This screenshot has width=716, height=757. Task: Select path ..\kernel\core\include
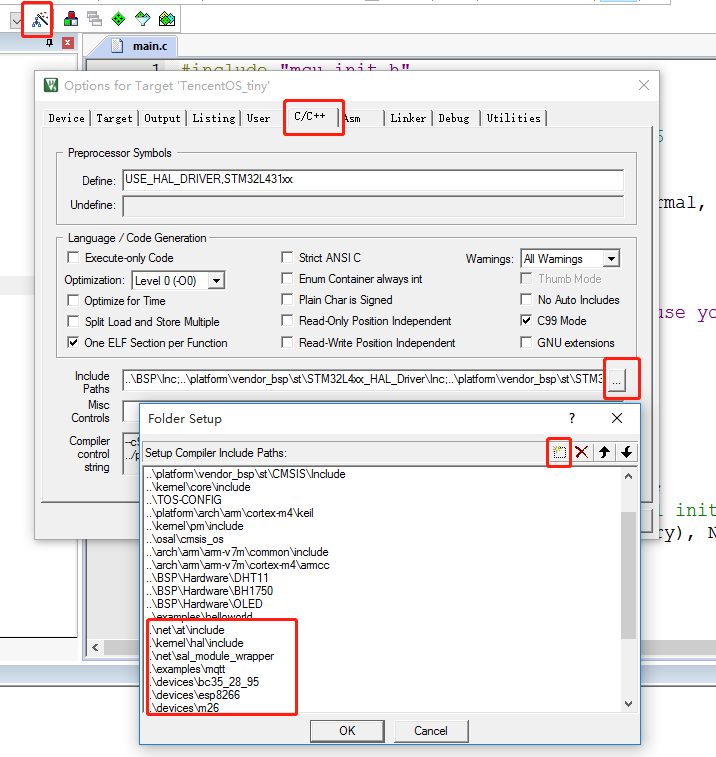coord(199,487)
